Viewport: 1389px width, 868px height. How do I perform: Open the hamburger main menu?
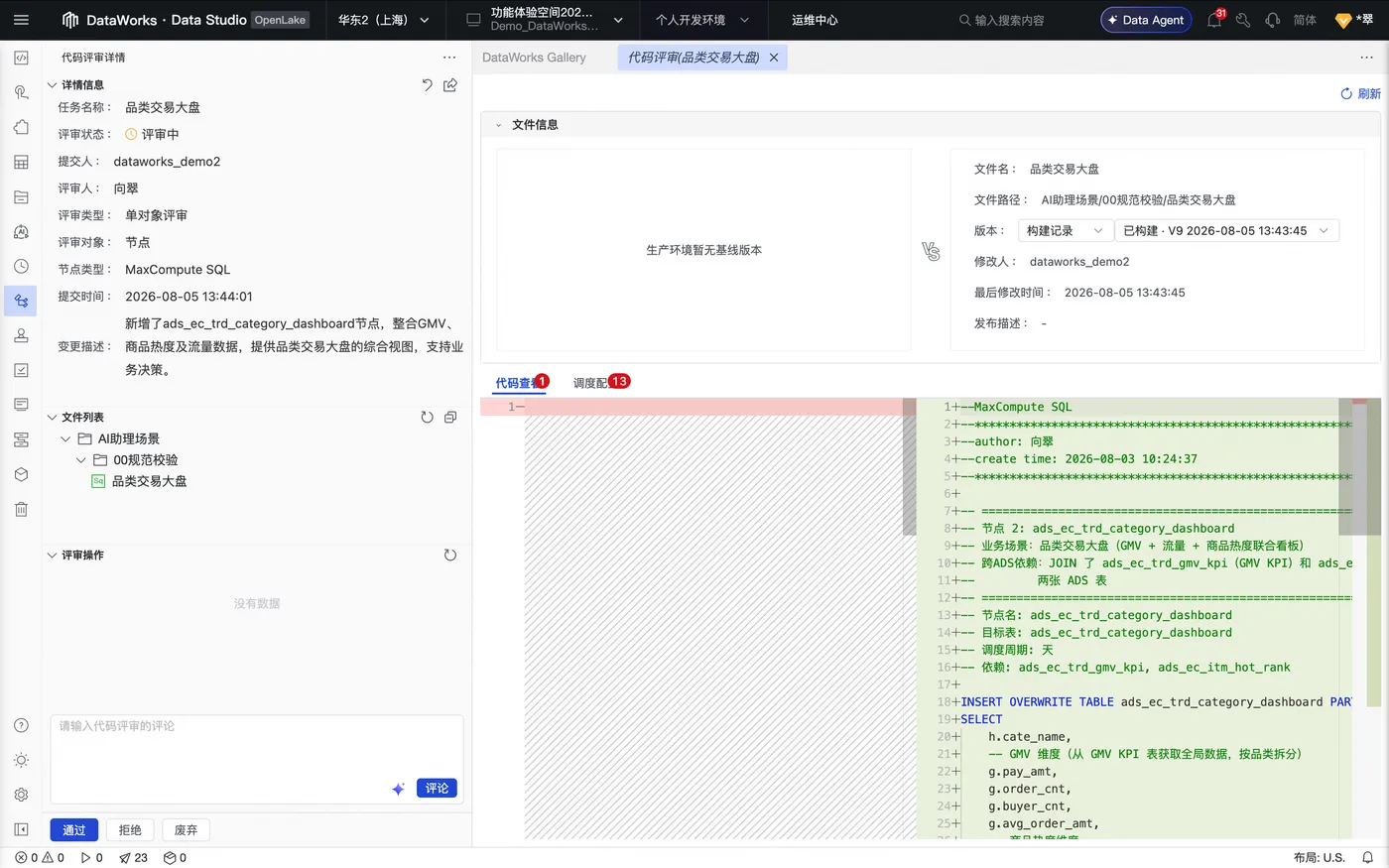click(x=21, y=20)
